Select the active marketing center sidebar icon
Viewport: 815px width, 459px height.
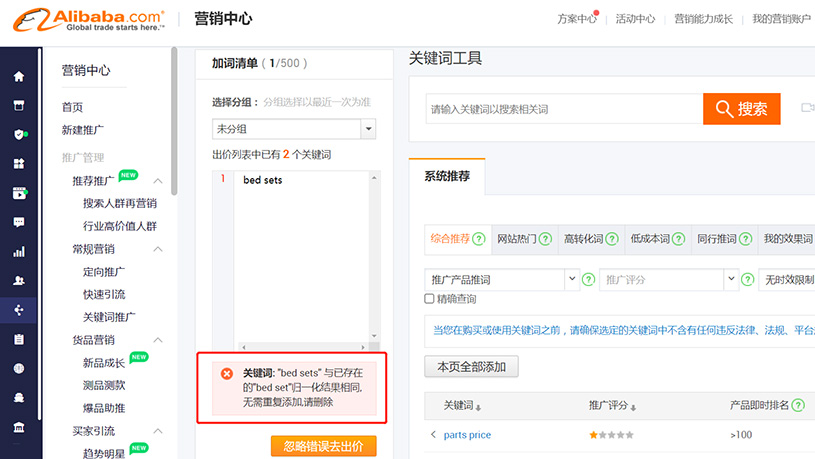click(19, 310)
